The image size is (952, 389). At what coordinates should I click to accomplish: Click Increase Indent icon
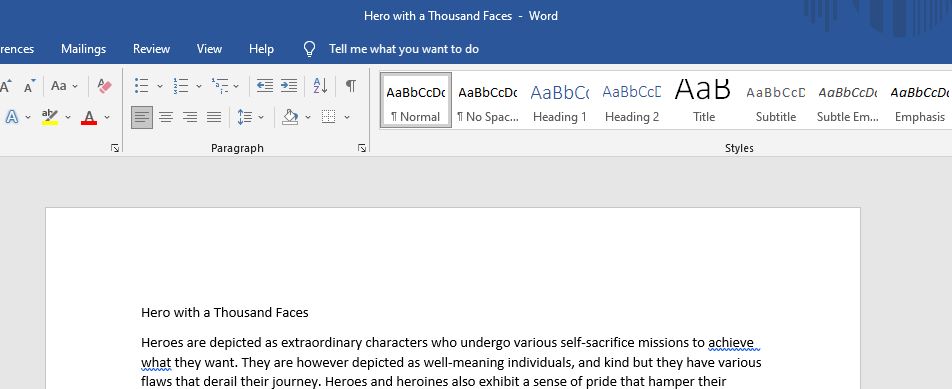(289, 86)
